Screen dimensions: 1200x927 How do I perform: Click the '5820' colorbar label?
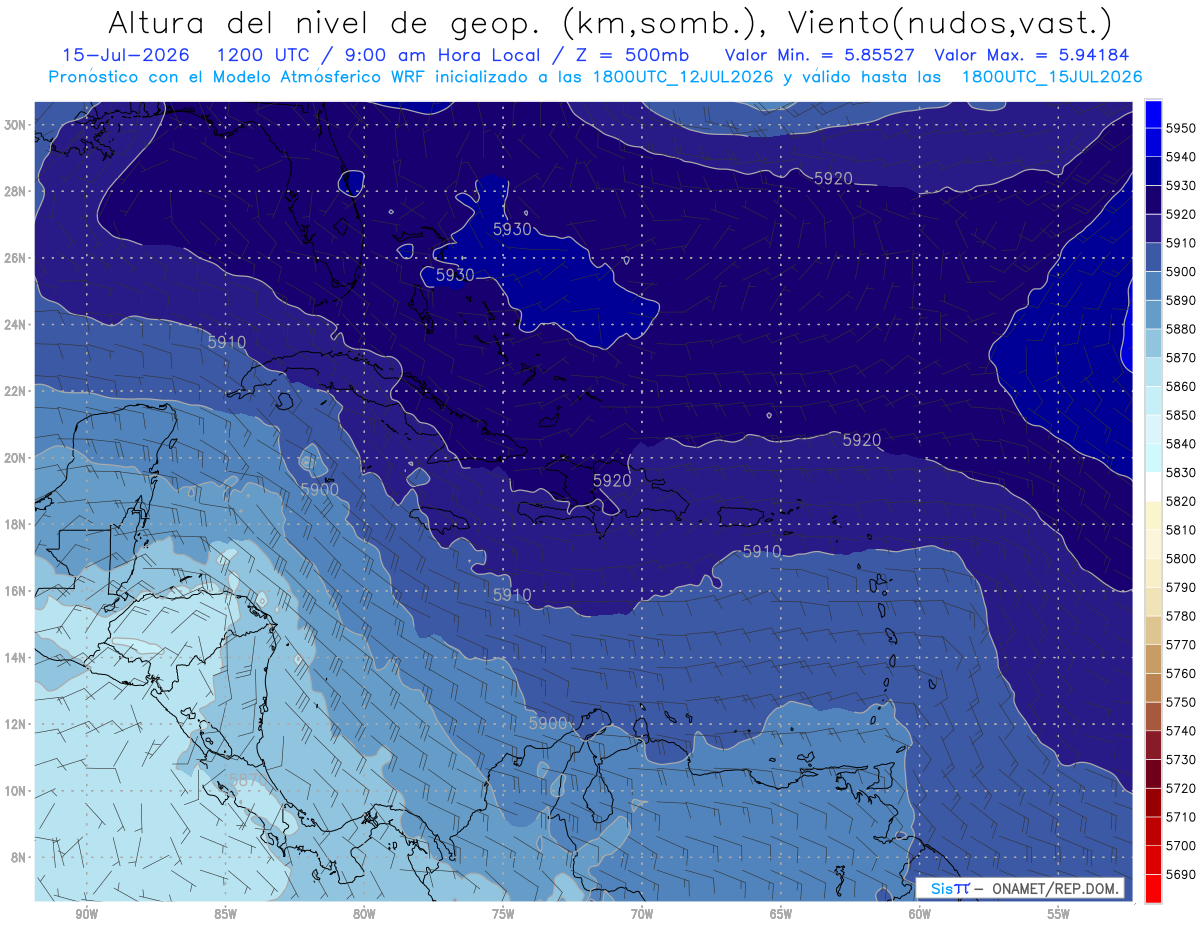click(x=1181, y=501)
